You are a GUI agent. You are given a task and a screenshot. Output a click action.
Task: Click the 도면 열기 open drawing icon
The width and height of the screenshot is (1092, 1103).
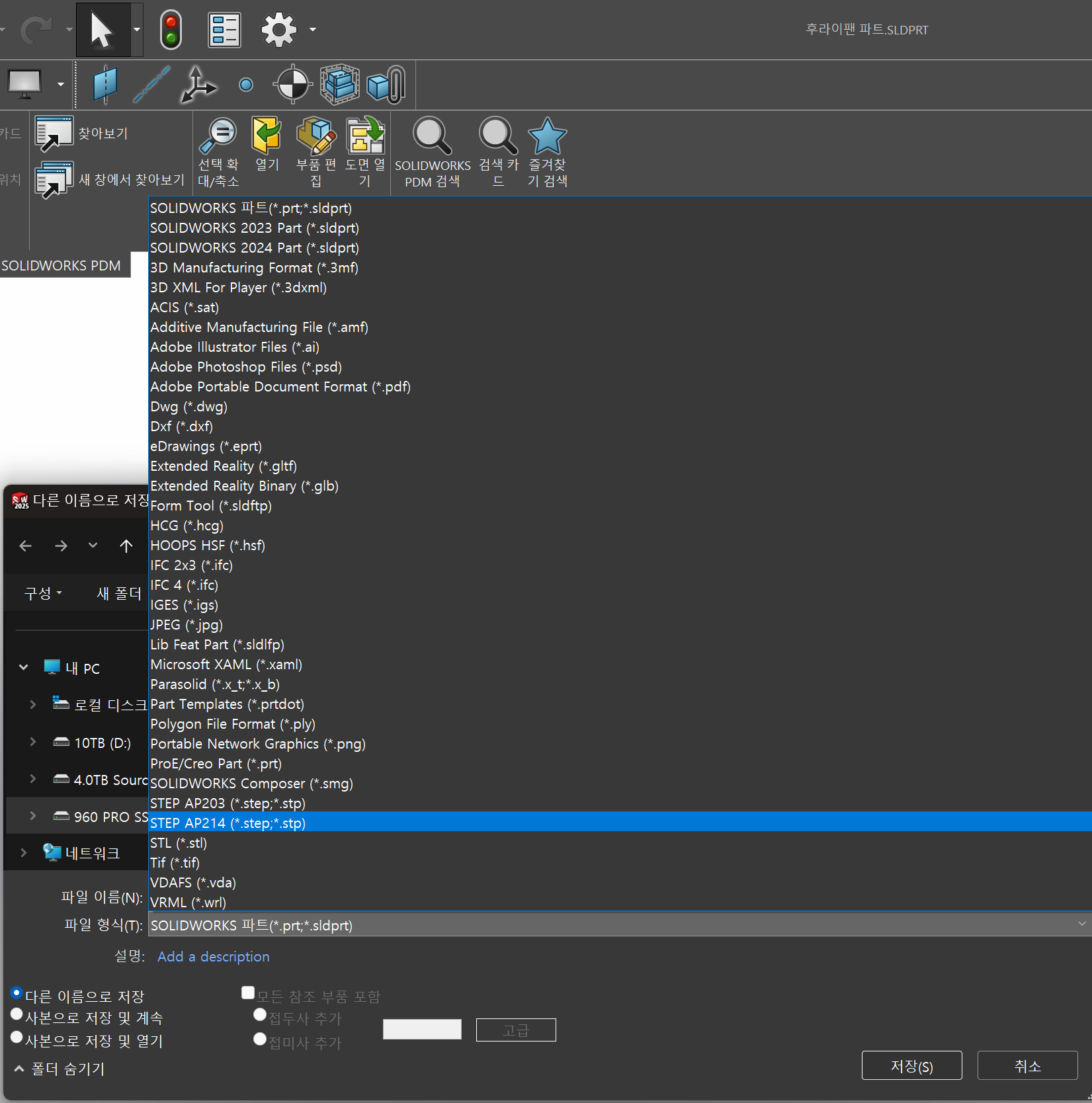click(365, 136)
